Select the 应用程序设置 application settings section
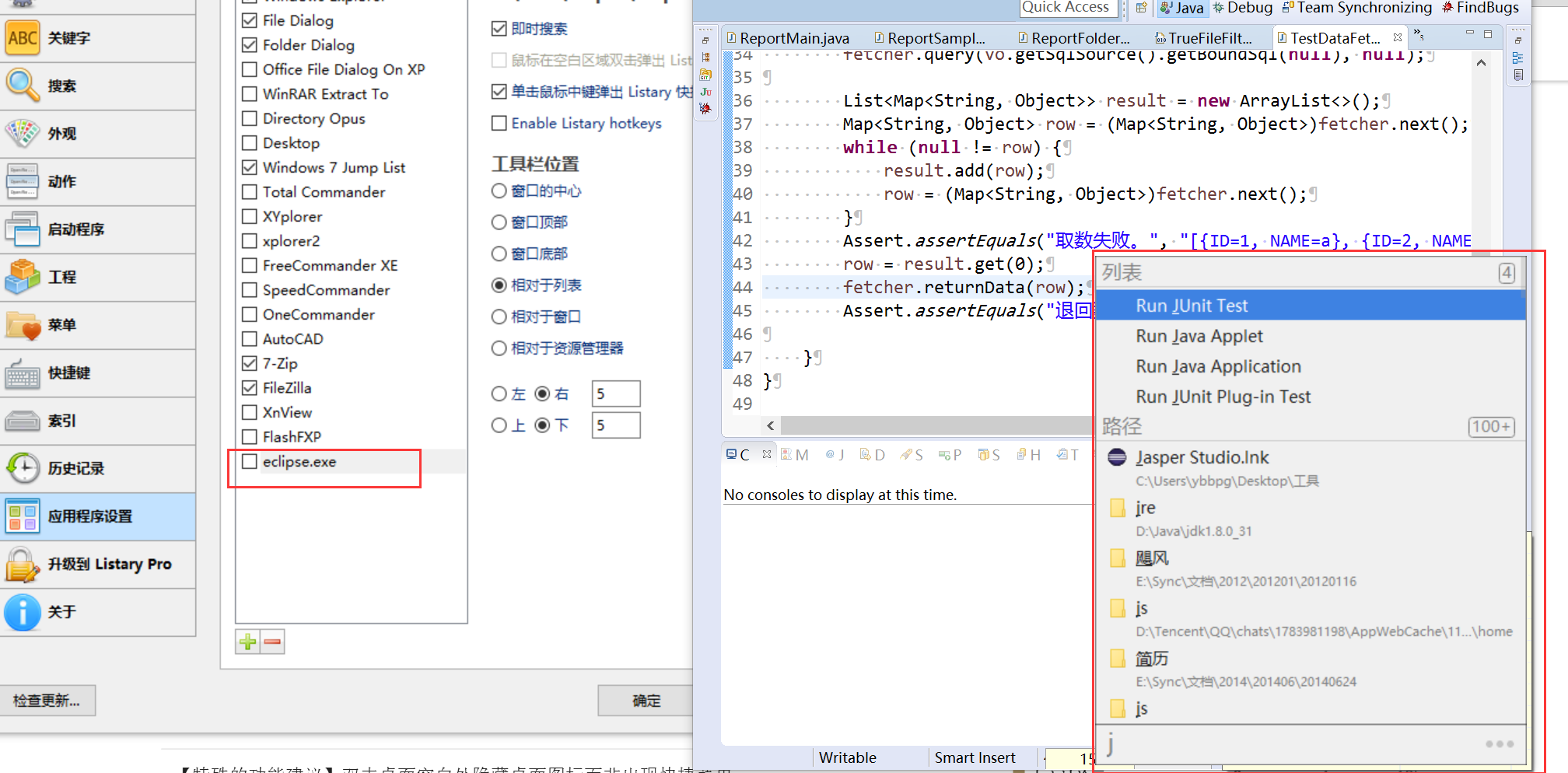The height and width of the screenshot is (773, 1568). 97,516
